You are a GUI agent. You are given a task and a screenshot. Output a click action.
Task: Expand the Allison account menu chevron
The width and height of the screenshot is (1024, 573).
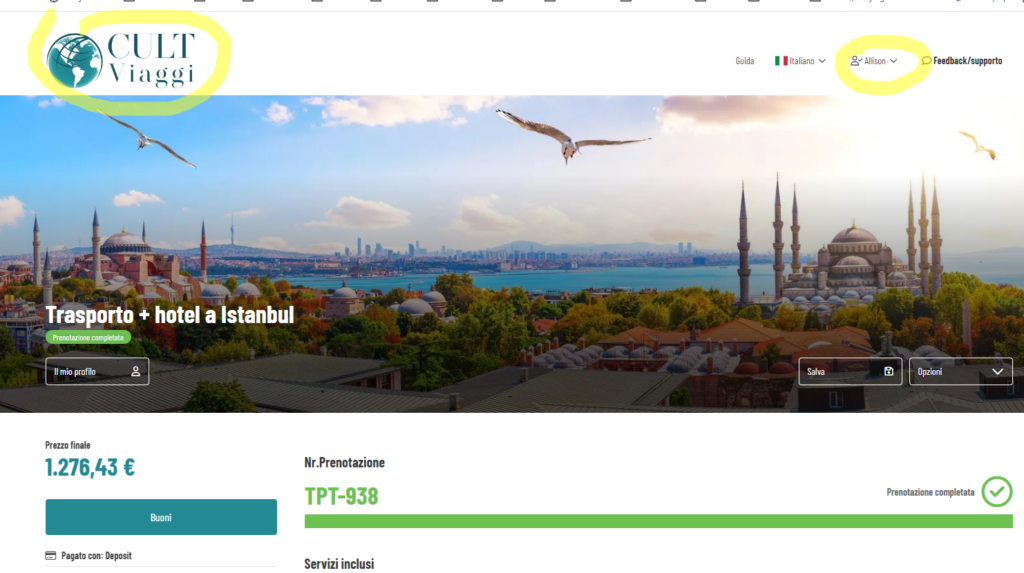893,61
